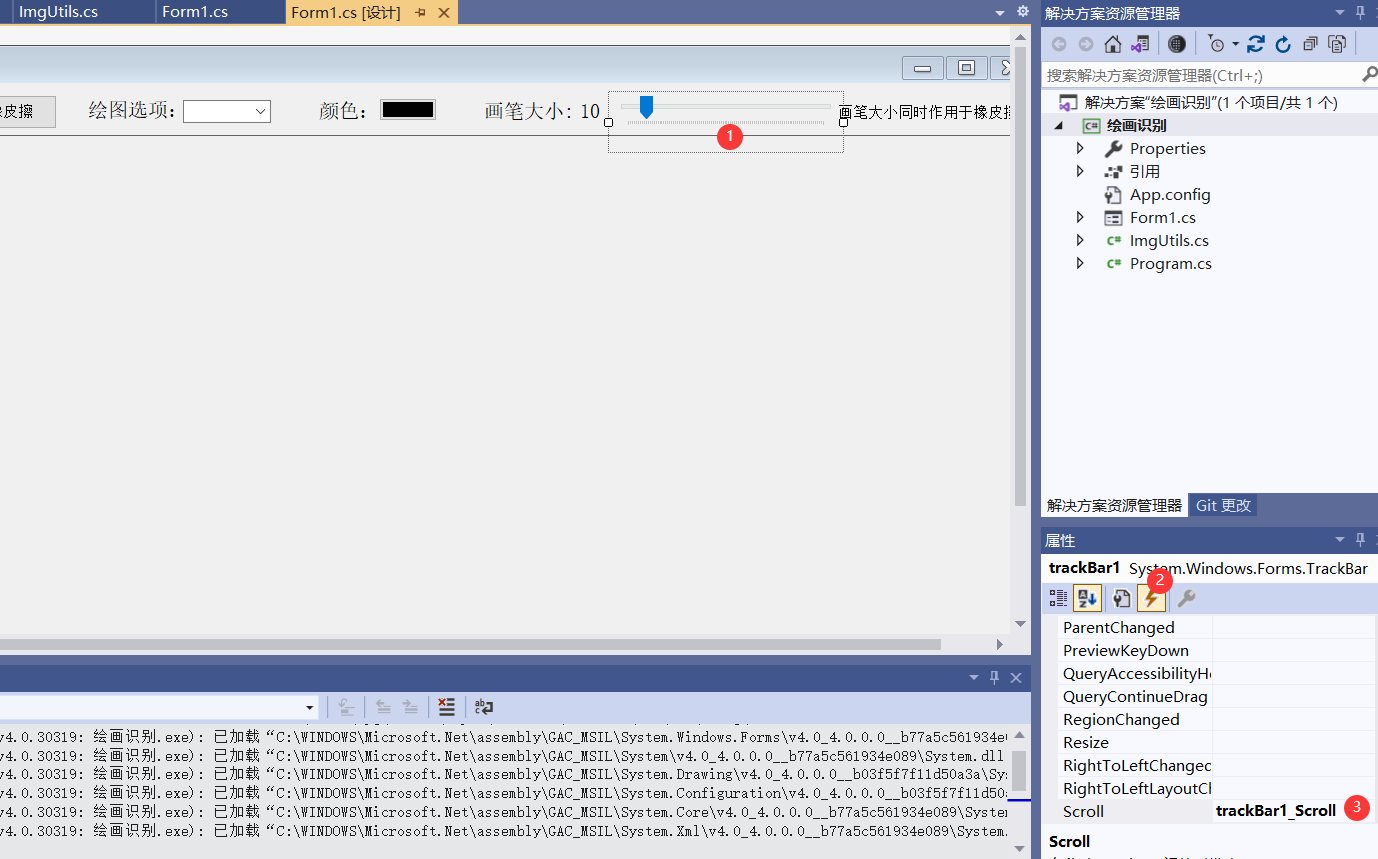1378x859 pixels.
Task: Expand the ImgUtils.cs node in Solution Explorer
Action: tap(1080, 240)
